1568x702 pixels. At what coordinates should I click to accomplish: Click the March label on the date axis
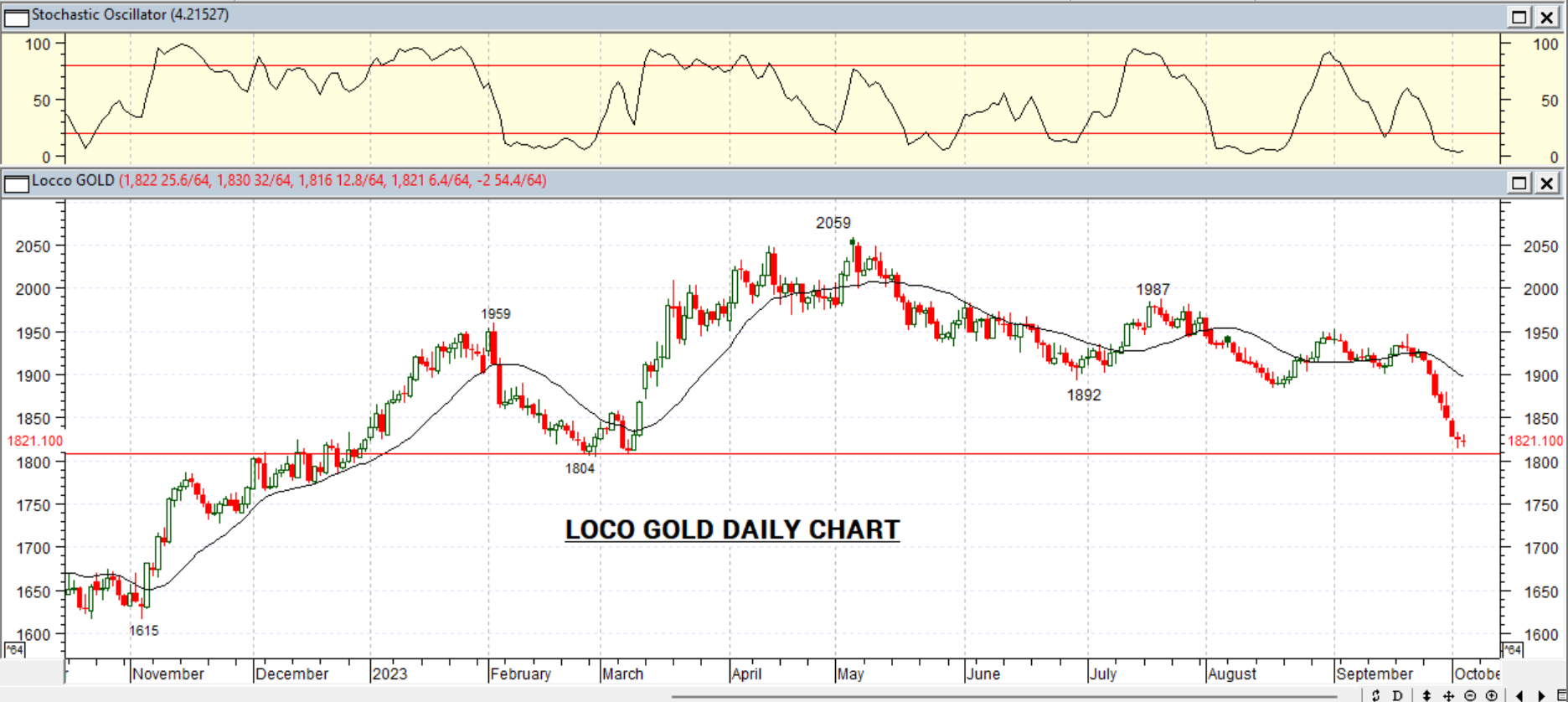point(623,674)
